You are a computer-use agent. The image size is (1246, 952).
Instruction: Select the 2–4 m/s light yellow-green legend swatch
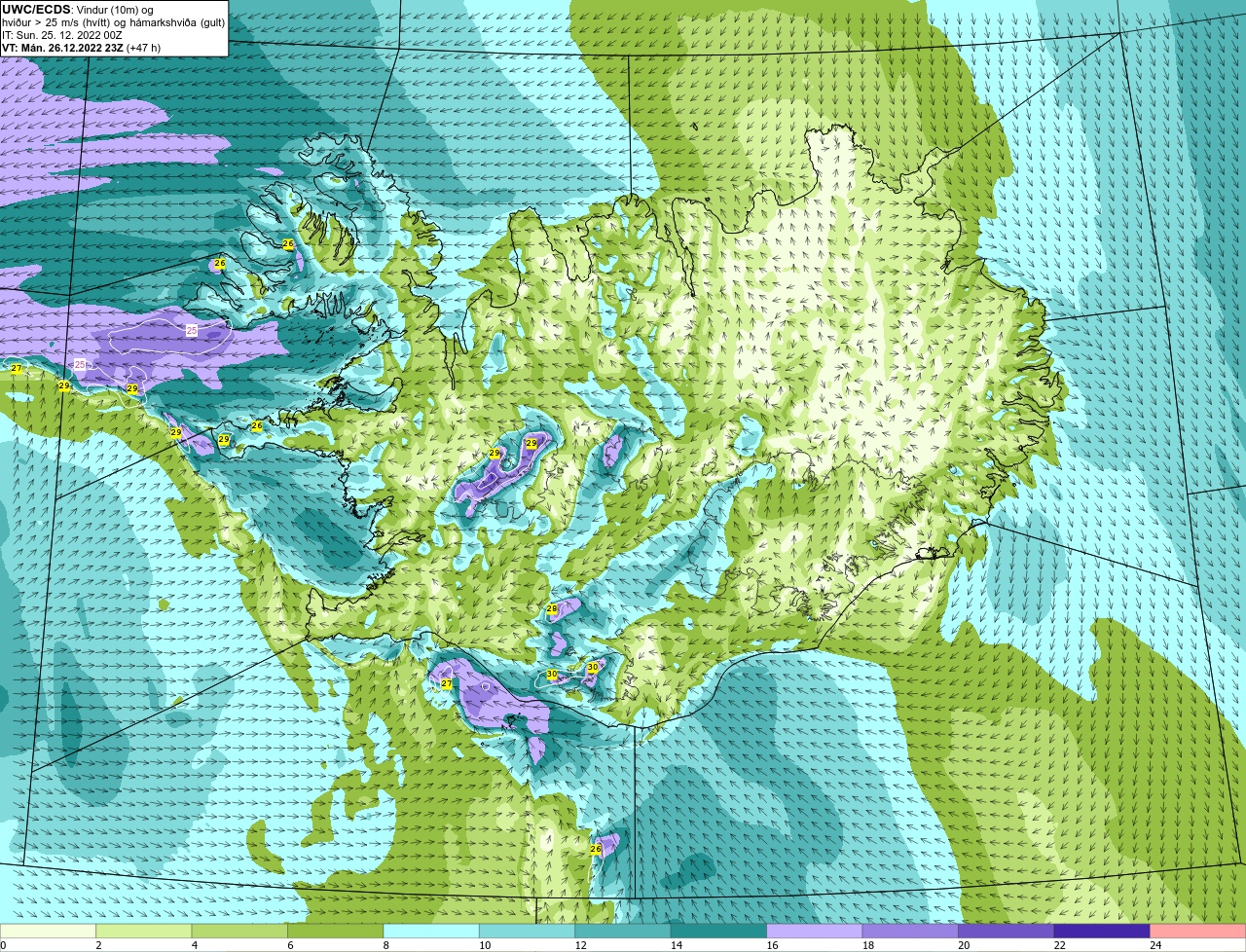click(145, 931)
